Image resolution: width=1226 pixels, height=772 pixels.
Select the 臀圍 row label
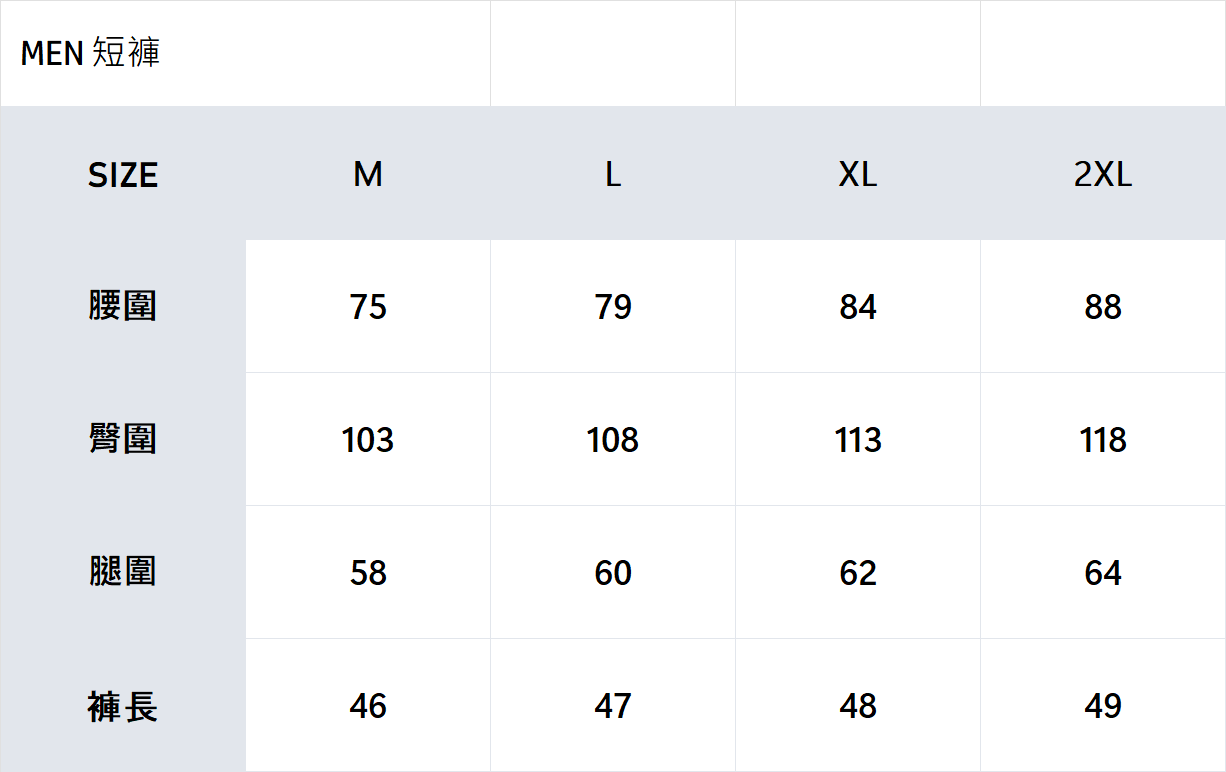pos(123,439)
